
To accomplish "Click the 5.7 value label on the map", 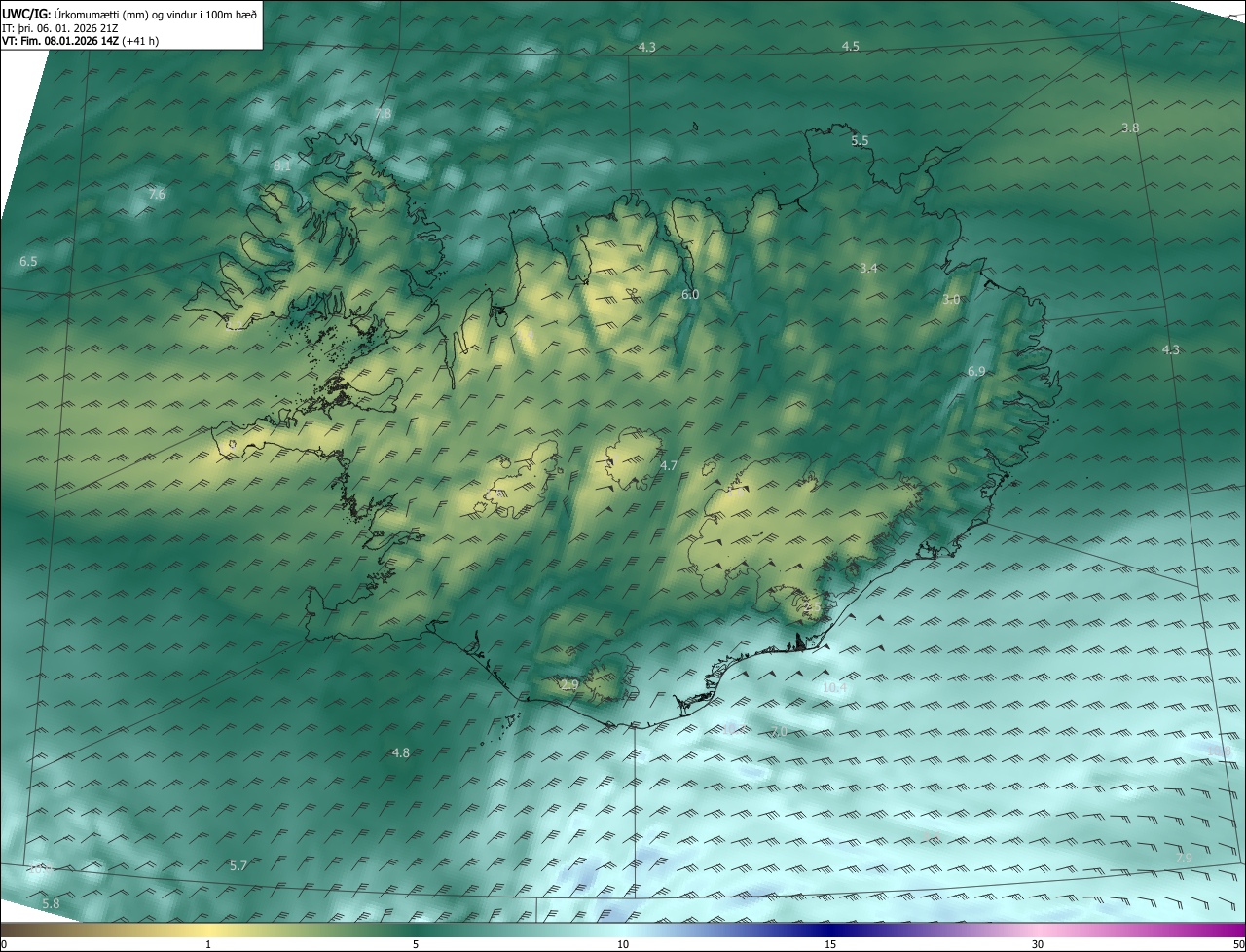I will coord(238,865).
